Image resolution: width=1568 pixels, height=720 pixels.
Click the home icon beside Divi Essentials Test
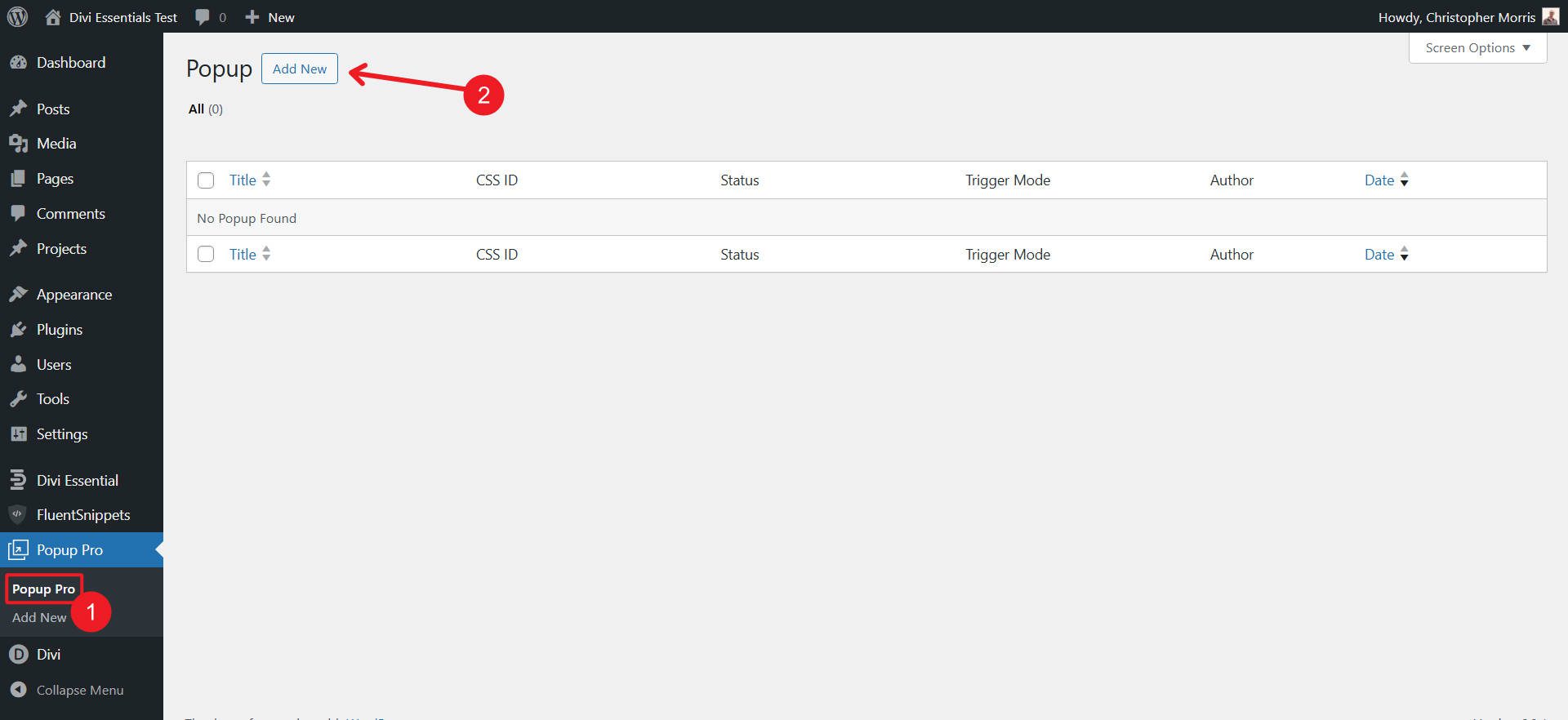point(53,17)
